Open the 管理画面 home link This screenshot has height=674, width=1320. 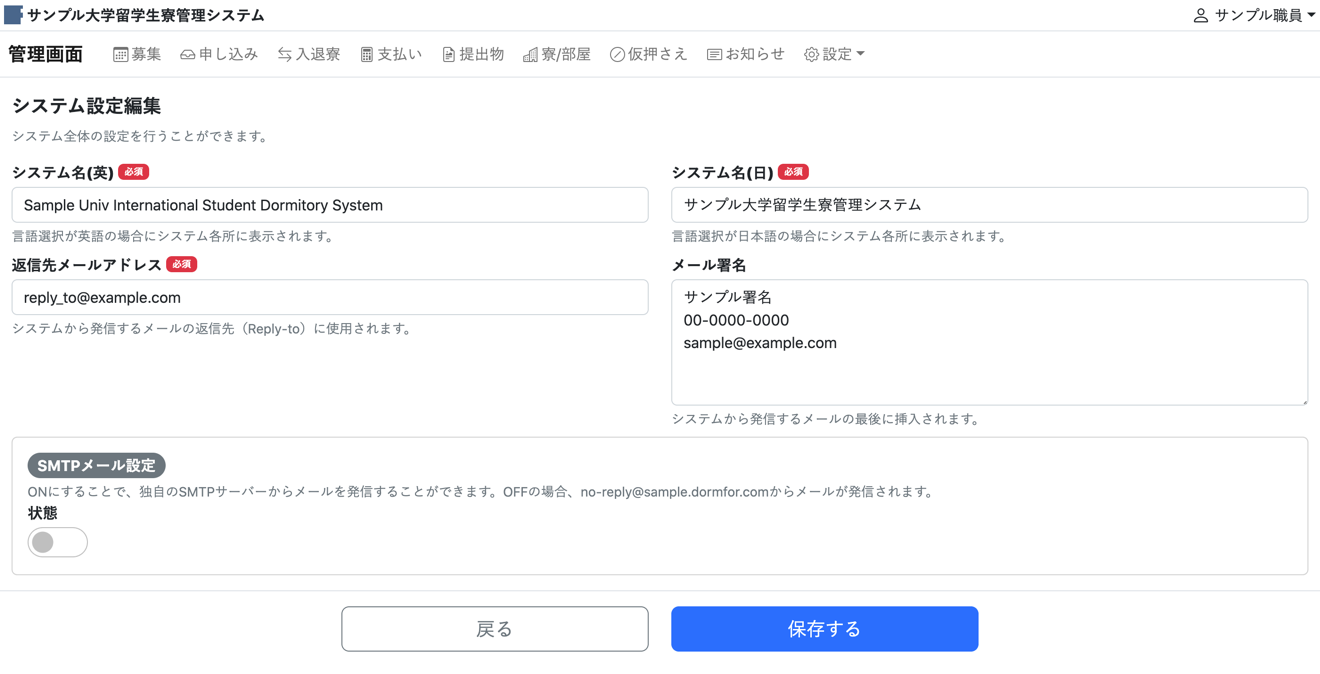(45, 55)
